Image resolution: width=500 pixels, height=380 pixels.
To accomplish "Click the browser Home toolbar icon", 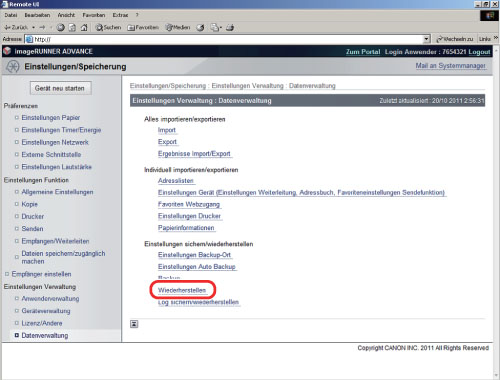I will 84,28.
